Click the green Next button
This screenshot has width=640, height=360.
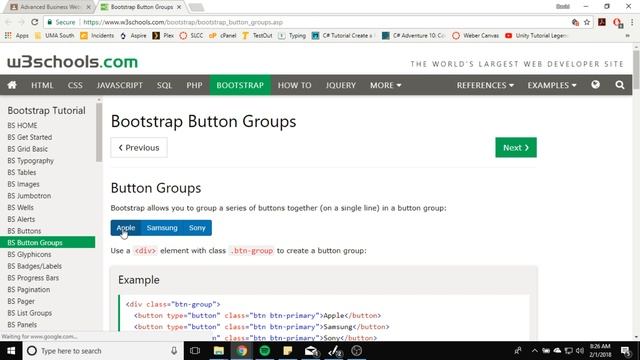(516, 147)
